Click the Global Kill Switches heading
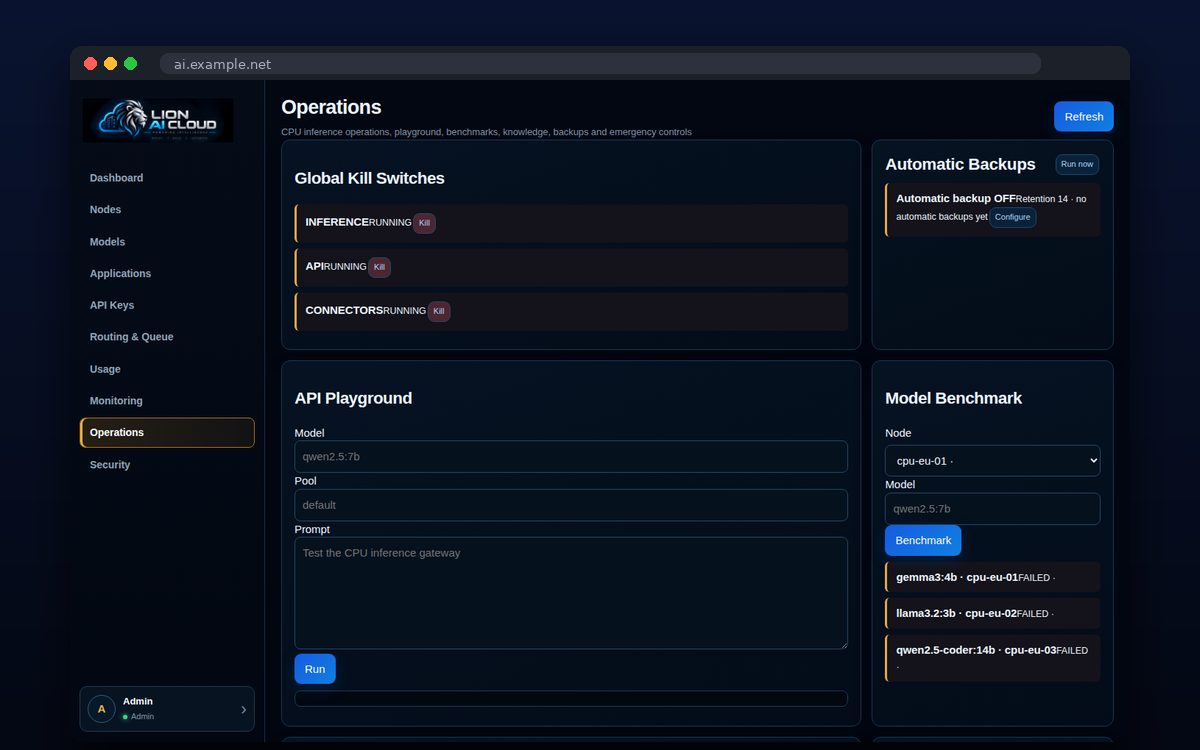The width and height of the screenshot is (1200, 750). pos(370,178)
